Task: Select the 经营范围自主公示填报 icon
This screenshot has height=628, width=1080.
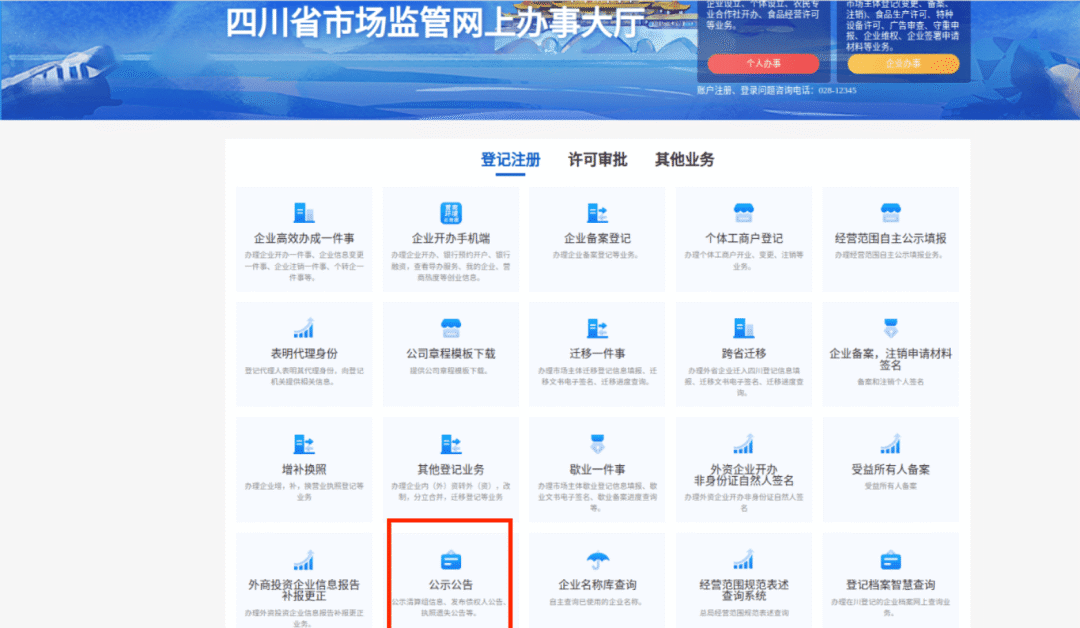Action: (x=891, y=212)
